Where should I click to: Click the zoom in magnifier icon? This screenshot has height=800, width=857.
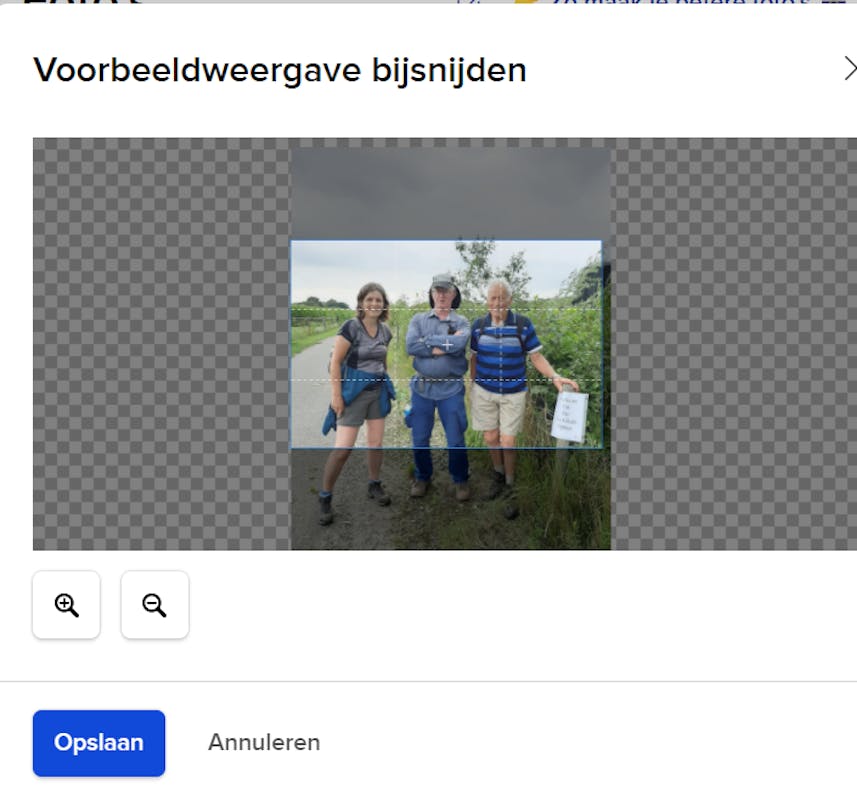66,605
